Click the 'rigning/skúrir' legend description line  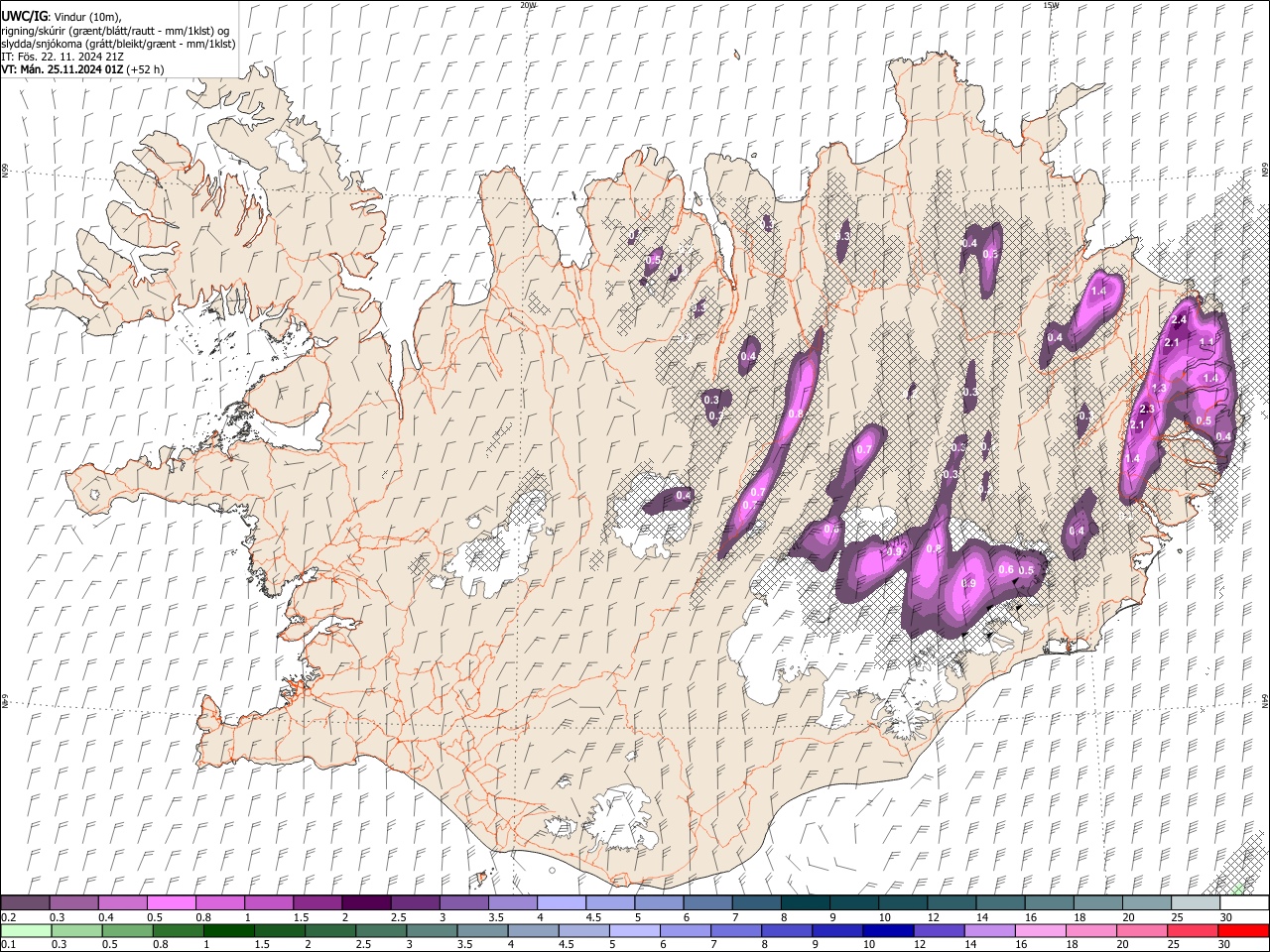115,31
